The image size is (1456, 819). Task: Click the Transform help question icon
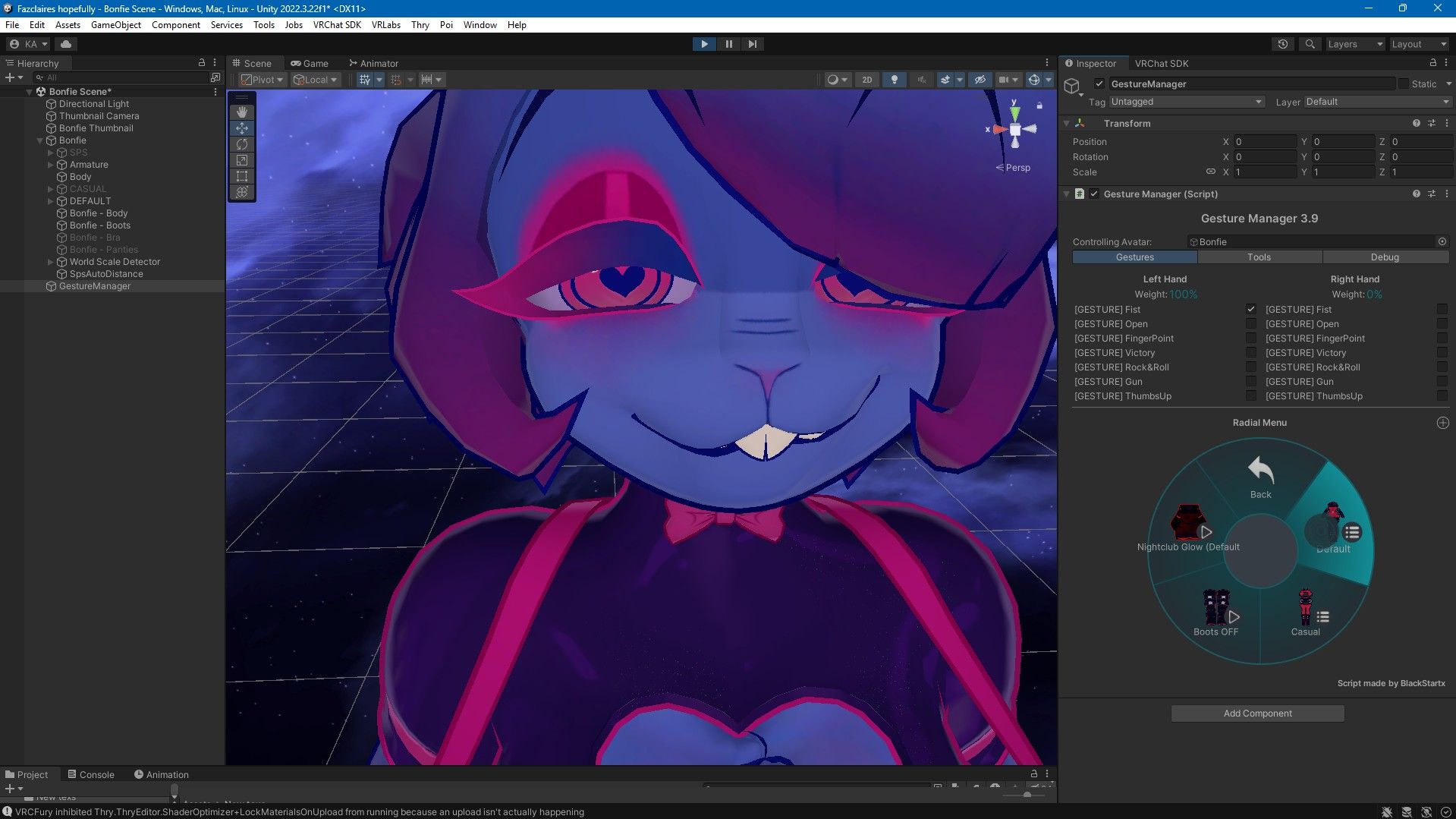pos(1416,123)
